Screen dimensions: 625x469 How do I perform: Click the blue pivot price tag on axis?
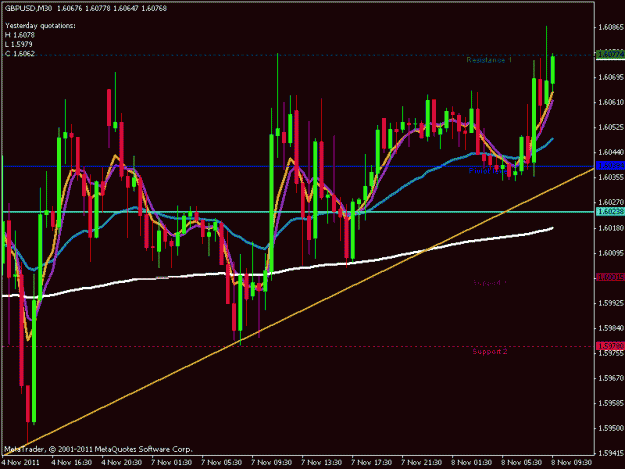click(610, 165)
